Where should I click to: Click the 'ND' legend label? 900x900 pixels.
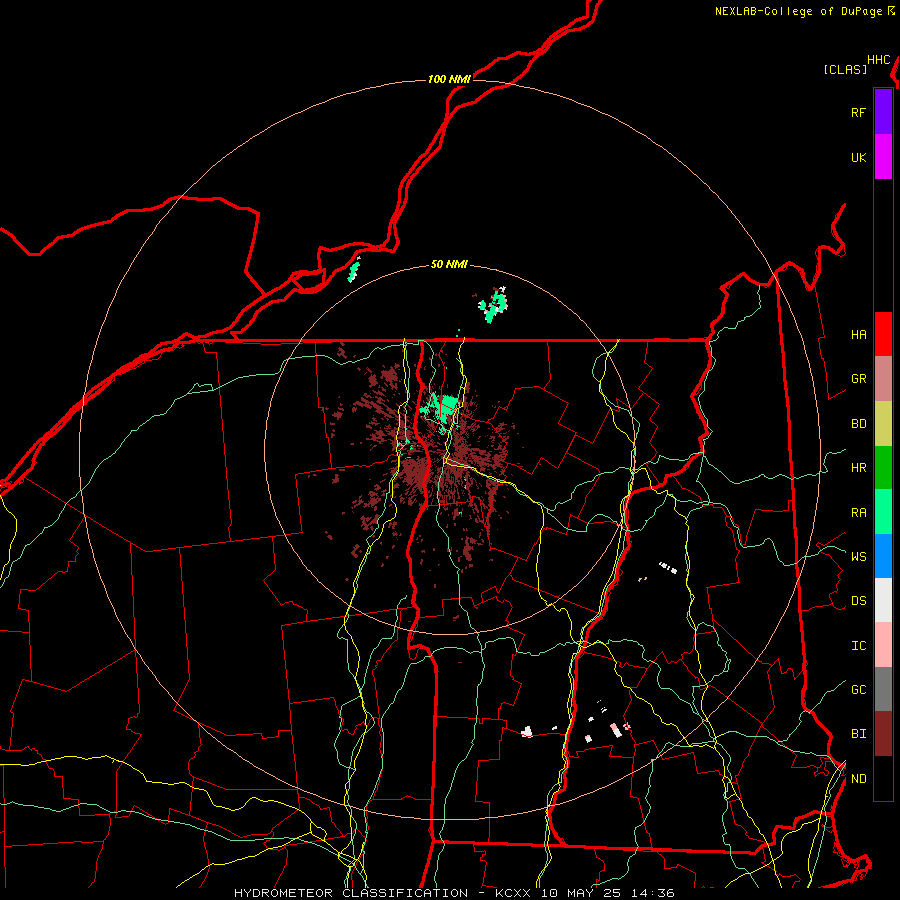pyautogui.click(x=858, y=779)
